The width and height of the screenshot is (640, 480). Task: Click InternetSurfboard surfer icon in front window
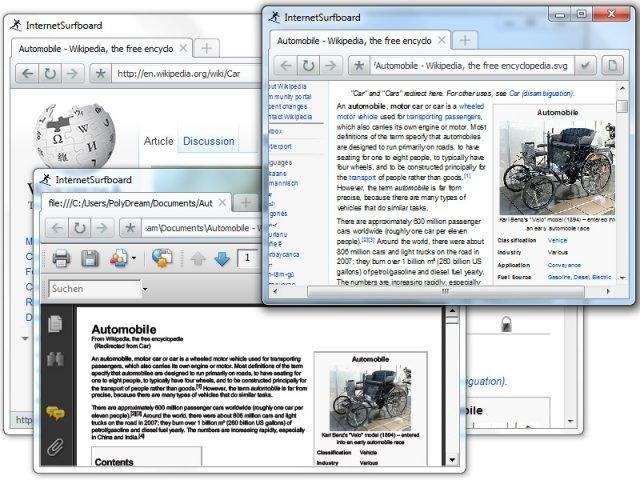274,17
